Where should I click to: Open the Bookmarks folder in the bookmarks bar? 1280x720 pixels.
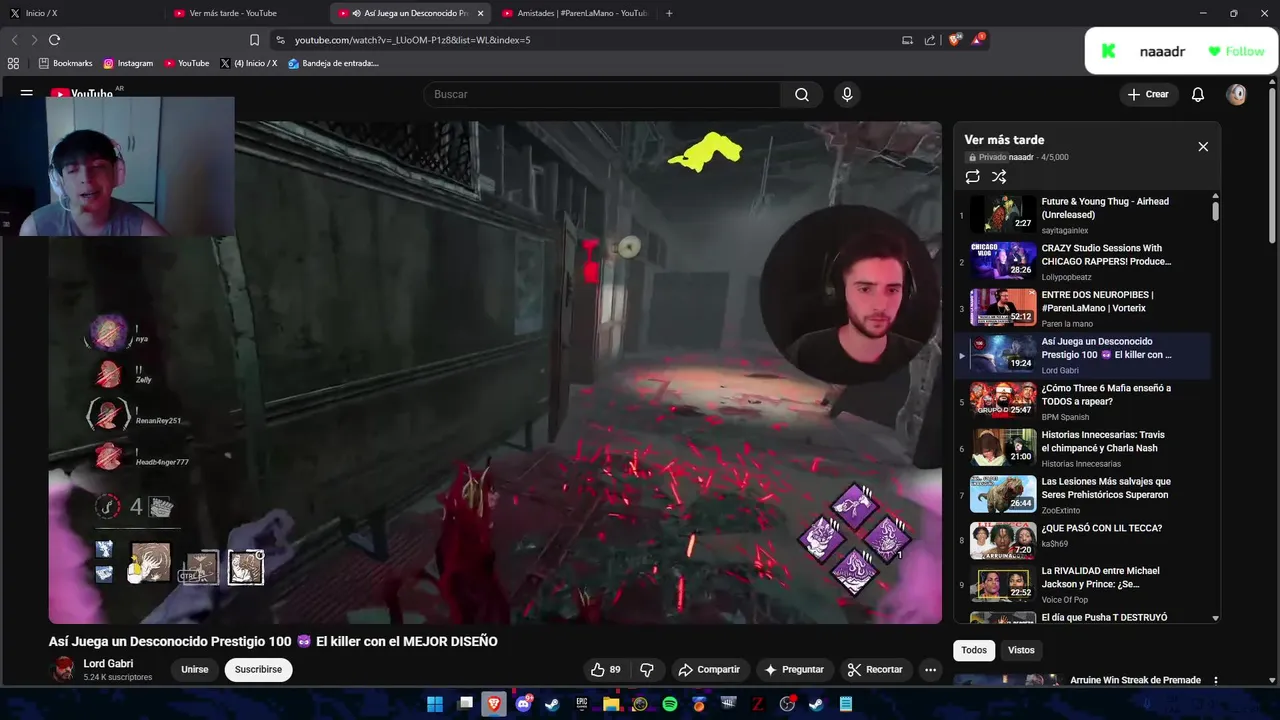[65, 63]
